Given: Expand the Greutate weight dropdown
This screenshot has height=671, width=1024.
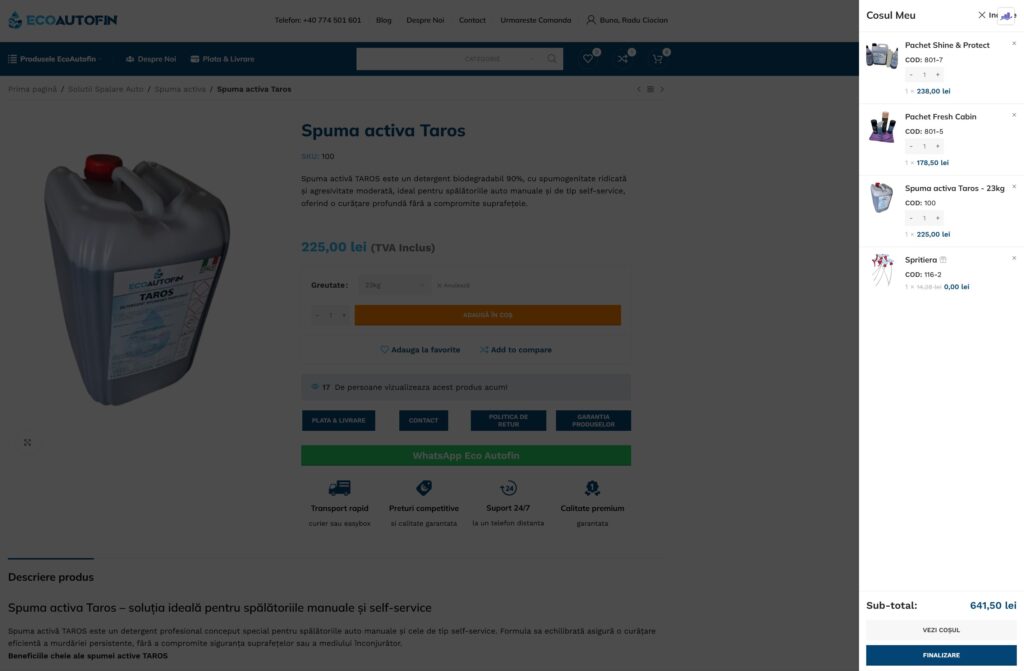Looking at the screenshot, I should pos(394,285).
